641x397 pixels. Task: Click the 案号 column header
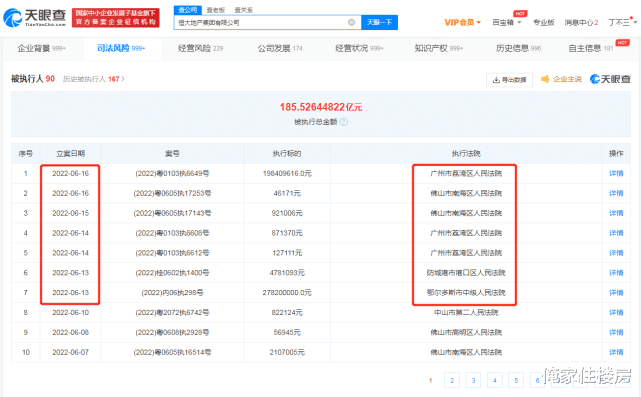click(172, 153)
